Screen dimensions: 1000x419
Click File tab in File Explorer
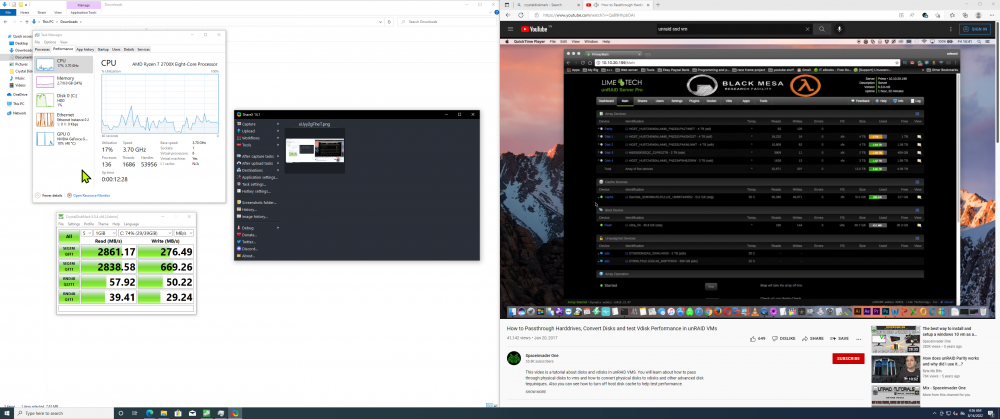click(8, 12)
